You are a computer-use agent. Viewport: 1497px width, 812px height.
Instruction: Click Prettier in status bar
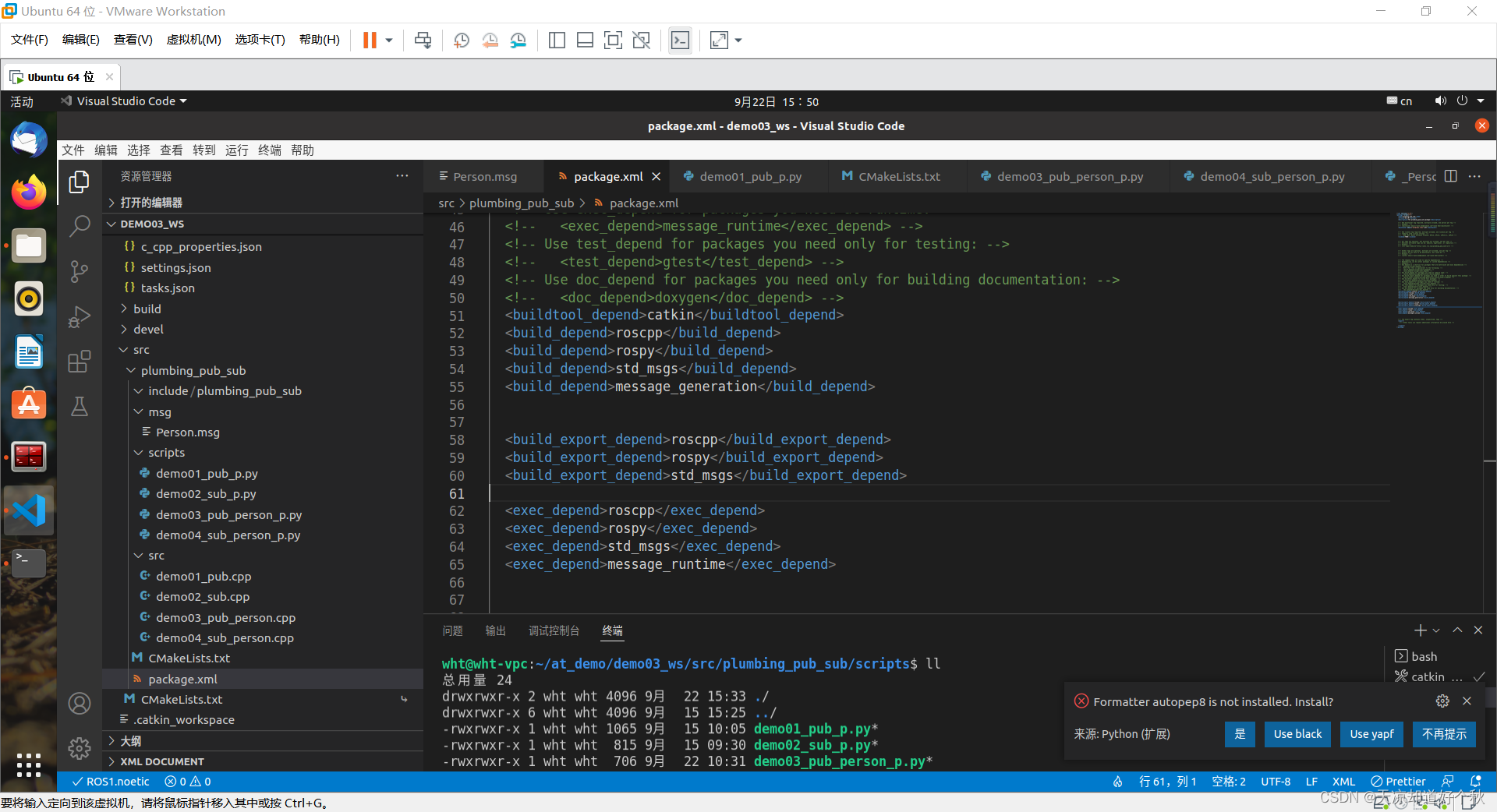click(x=1398, y=782)
